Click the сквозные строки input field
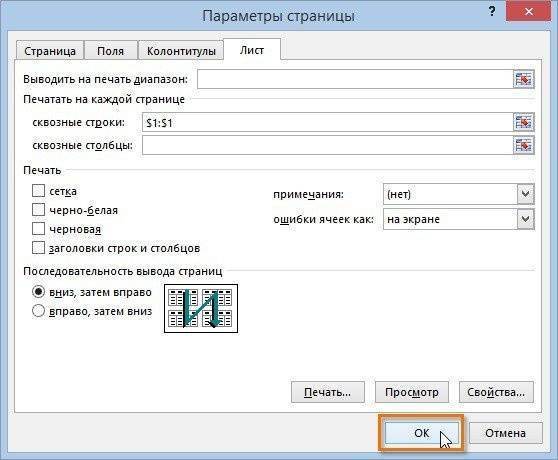The height and width of the screenshot is (460, 558). tap(327, 123)
